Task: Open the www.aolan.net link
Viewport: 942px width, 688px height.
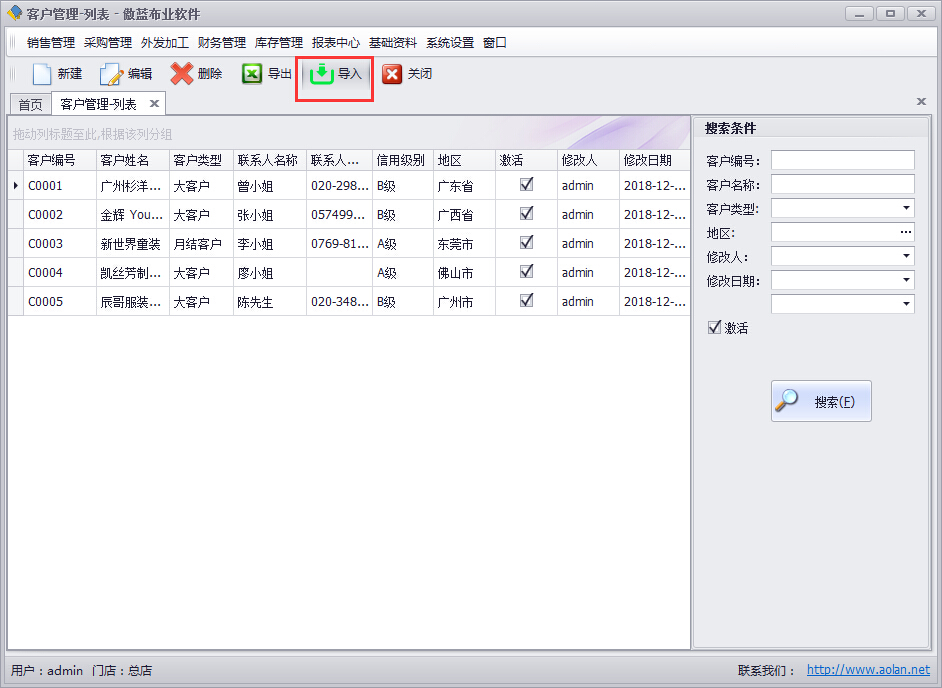Action: pos(868,670)
